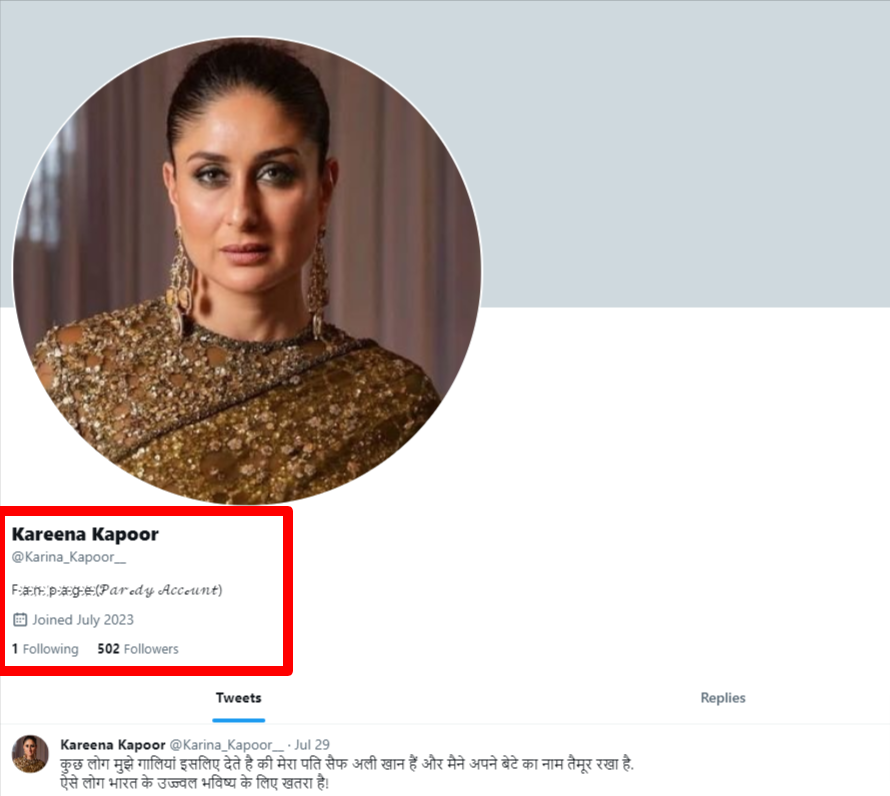Click the @Karina_Kapoor__ handle in the tweet
This screenshot has width=890, height=796.
(226, 745)
